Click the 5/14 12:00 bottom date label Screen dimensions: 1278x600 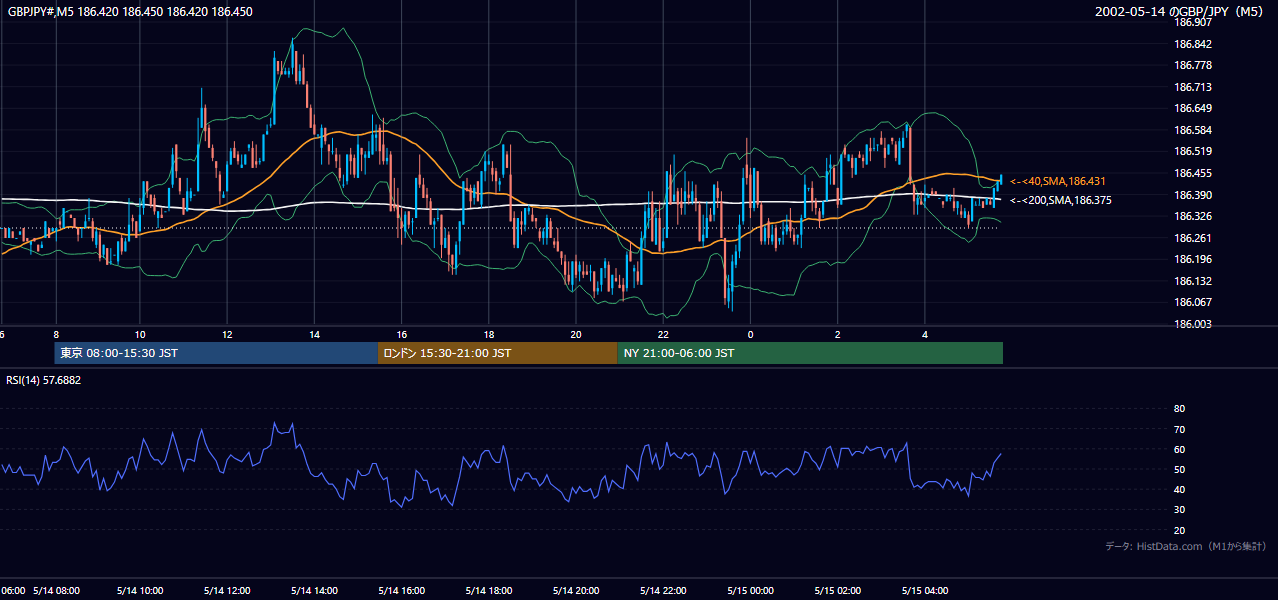[x=227, y=591]
